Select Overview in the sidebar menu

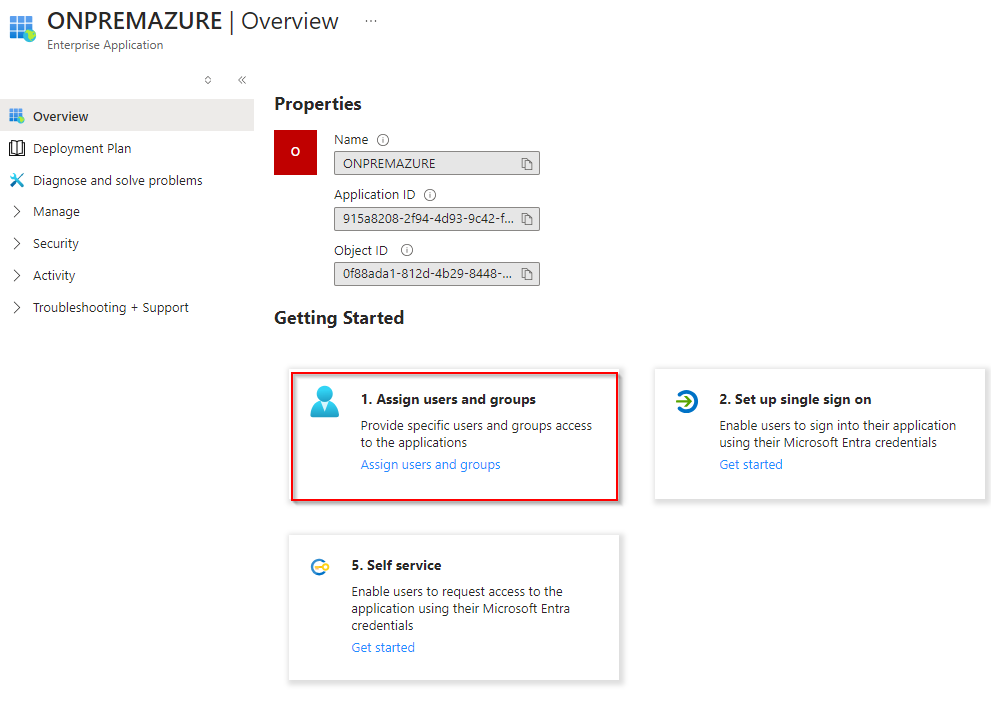click(x=127, y=116)
